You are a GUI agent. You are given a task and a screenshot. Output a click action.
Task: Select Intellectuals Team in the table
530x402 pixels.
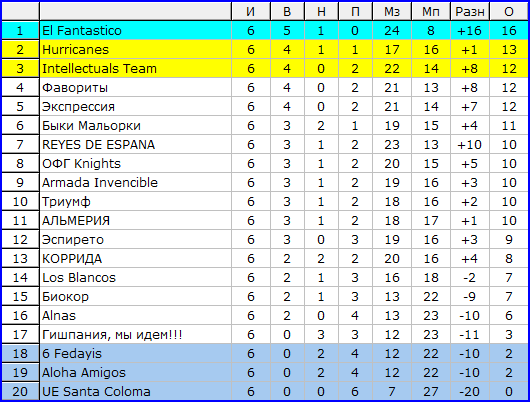[99, 69]
